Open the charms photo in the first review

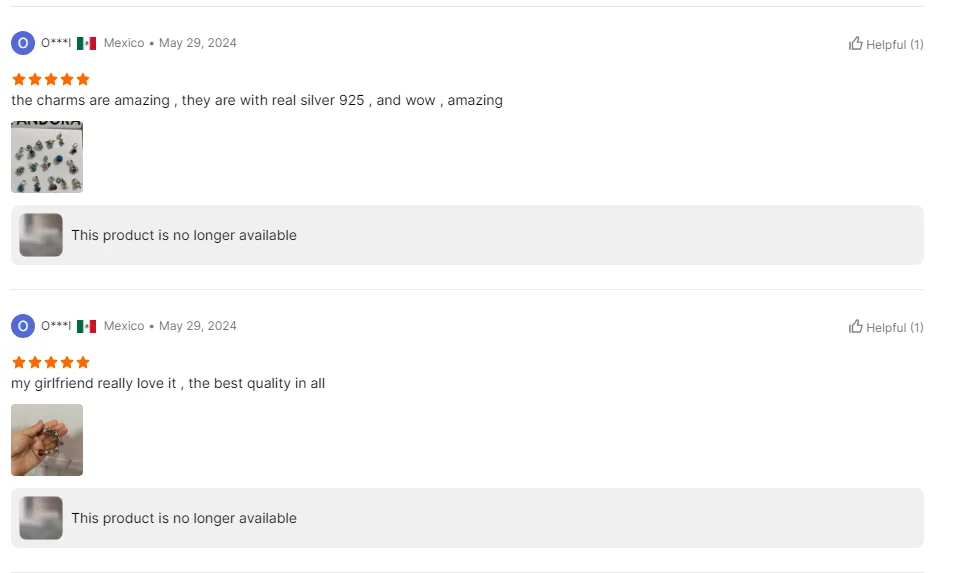coord(47,157)
